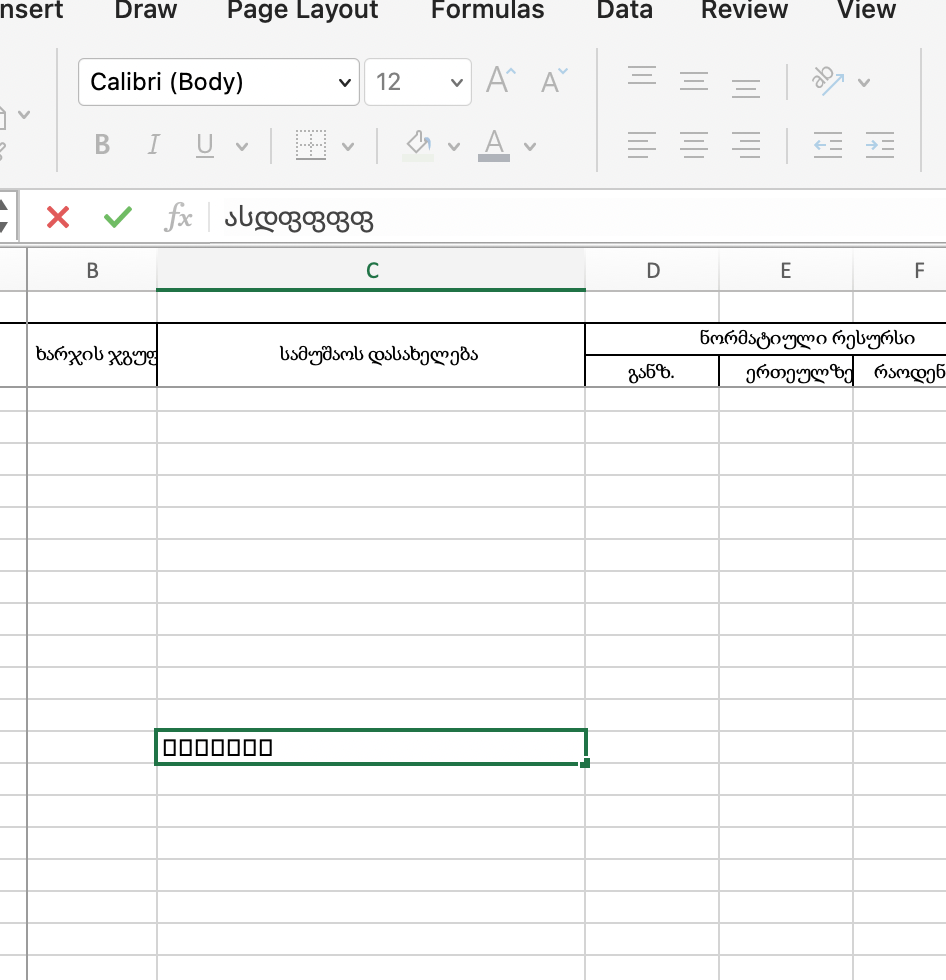946x980 pixels.
Task: Align text right
Action: point(745,145)
